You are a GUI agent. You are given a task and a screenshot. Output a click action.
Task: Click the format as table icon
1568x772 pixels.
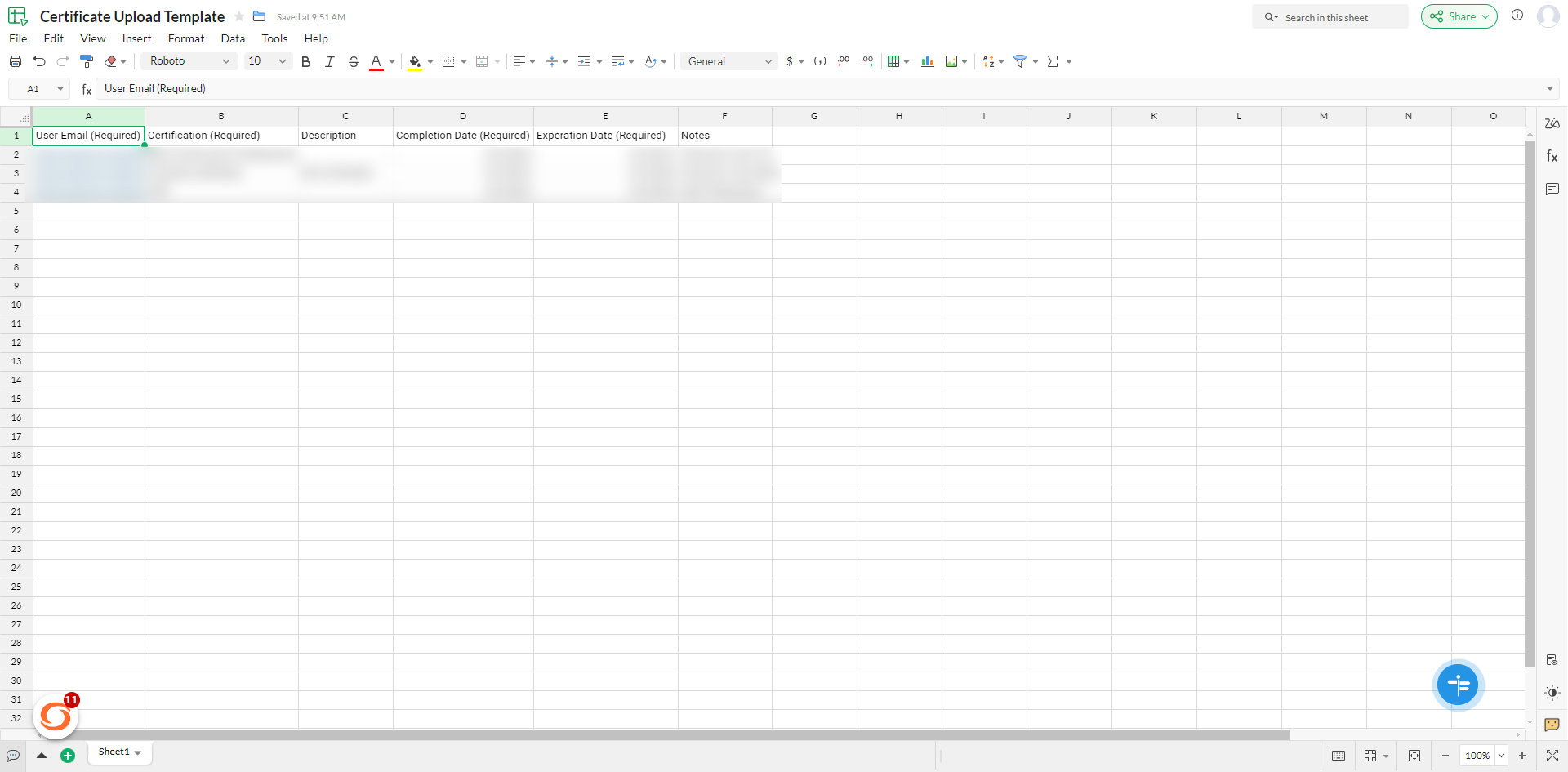pos(893,61)
